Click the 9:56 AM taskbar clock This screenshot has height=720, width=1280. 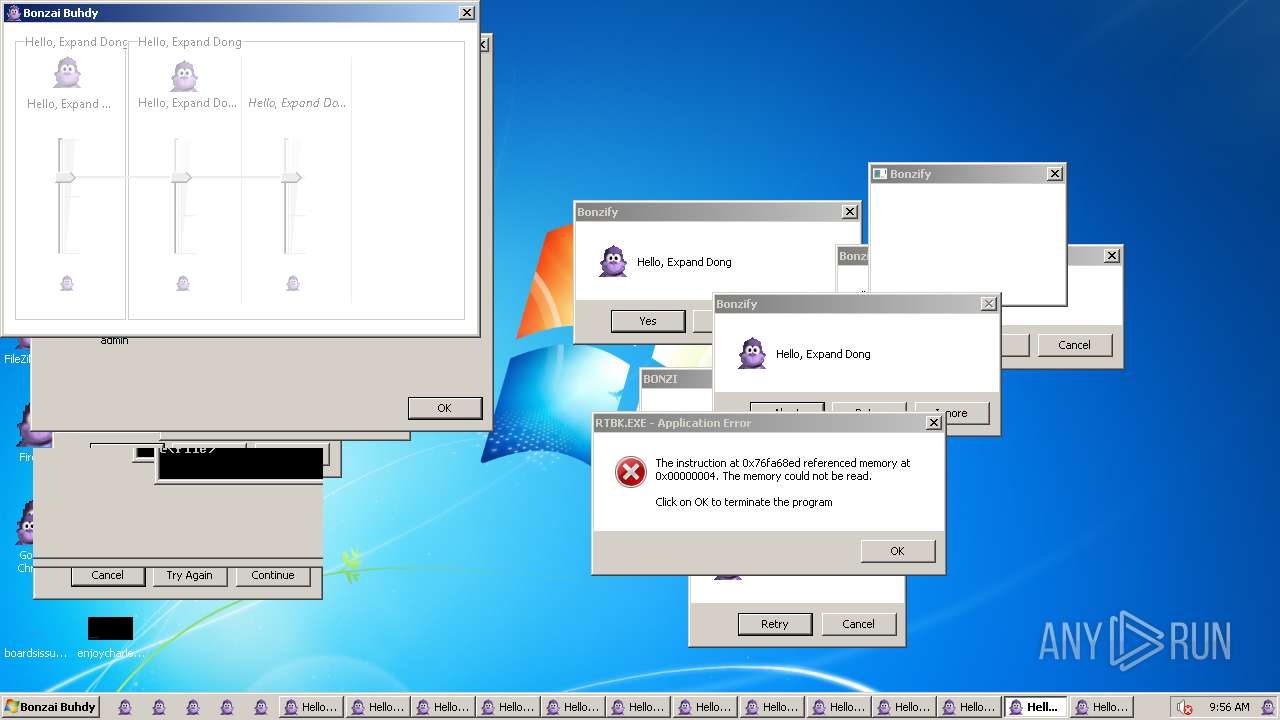[x=1229, y=707]
